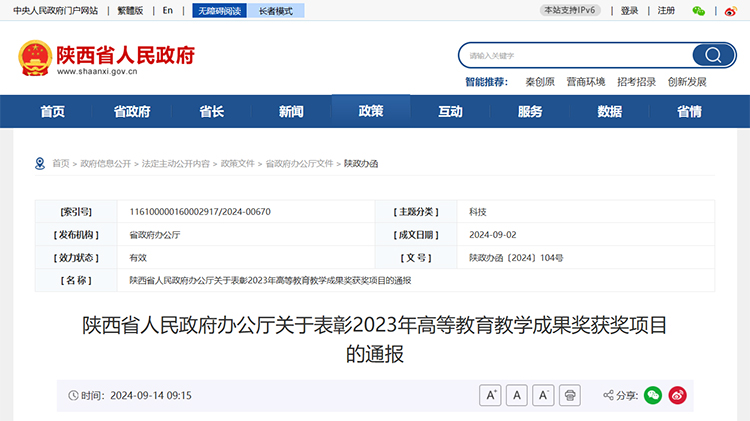The width and height of the screenshot is (750, 421).
Task: Open the 省政府 navigation tab
Action: click(x=132, y=111)
